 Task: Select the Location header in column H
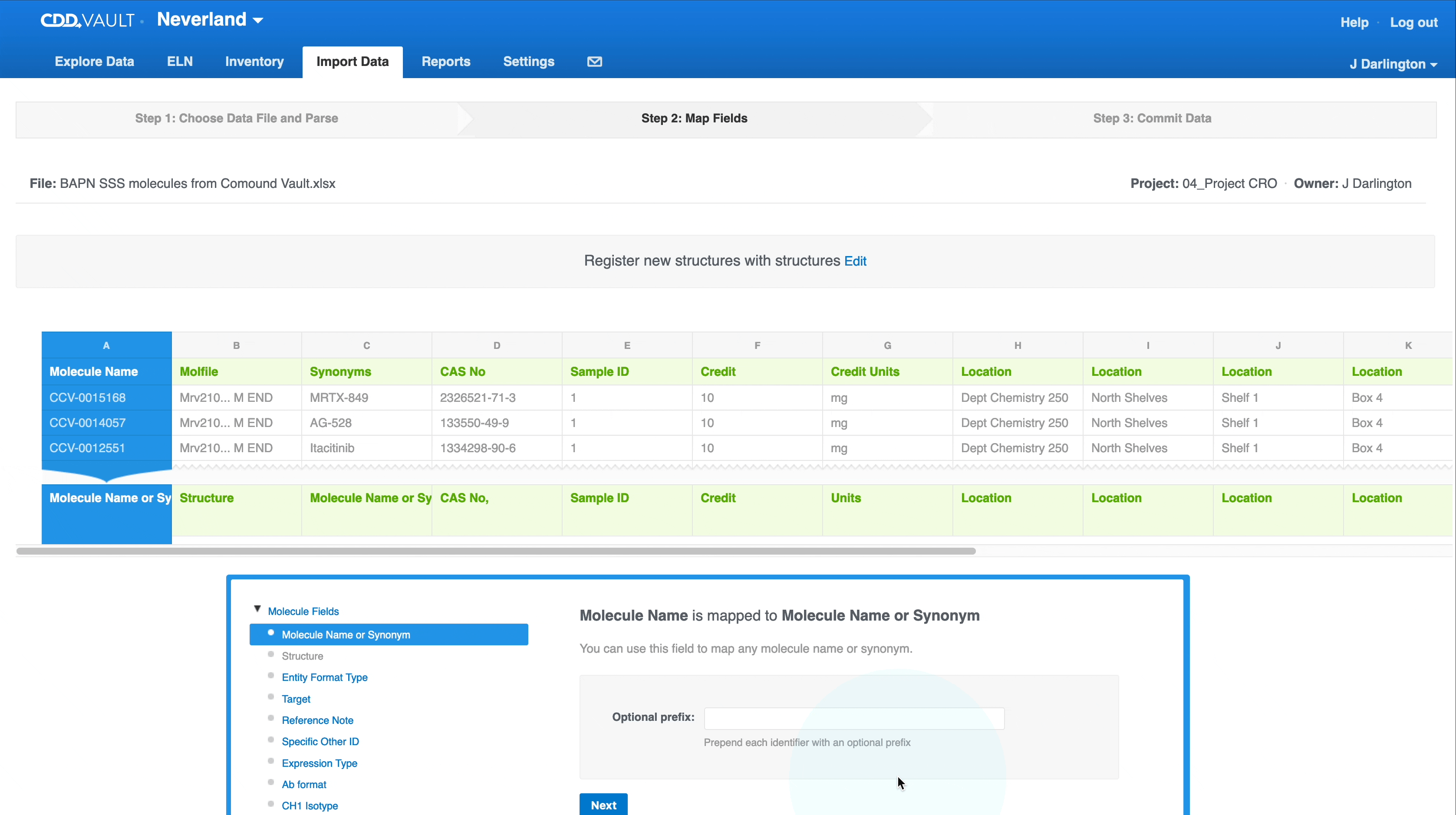[x=1018, y=372]
